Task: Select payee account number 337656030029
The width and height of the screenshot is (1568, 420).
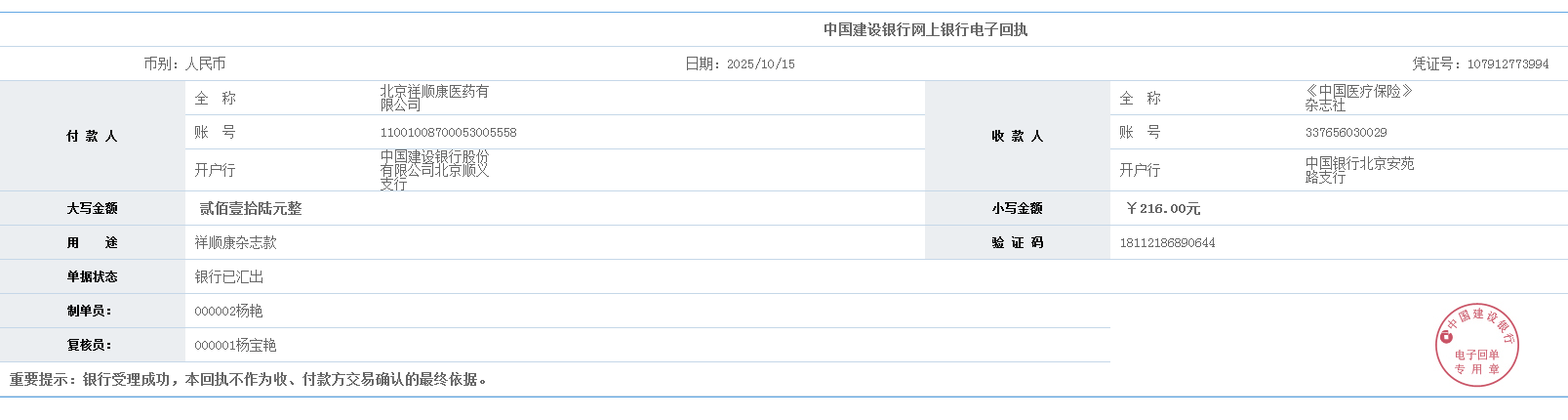Action: point(1346,133)
